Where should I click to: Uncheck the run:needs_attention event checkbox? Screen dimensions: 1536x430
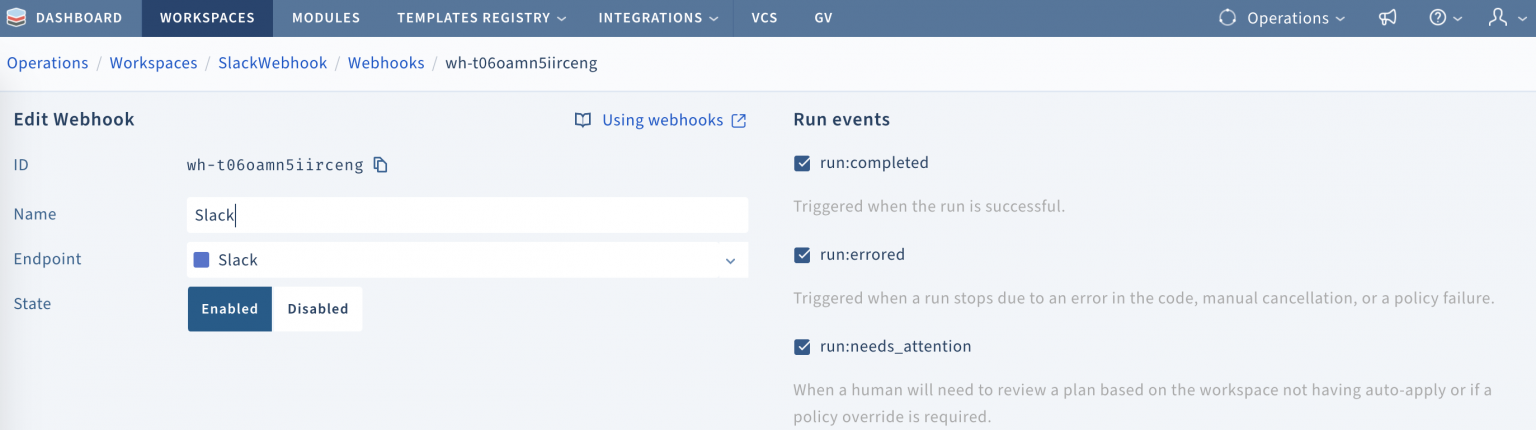[x=802, y=347]
